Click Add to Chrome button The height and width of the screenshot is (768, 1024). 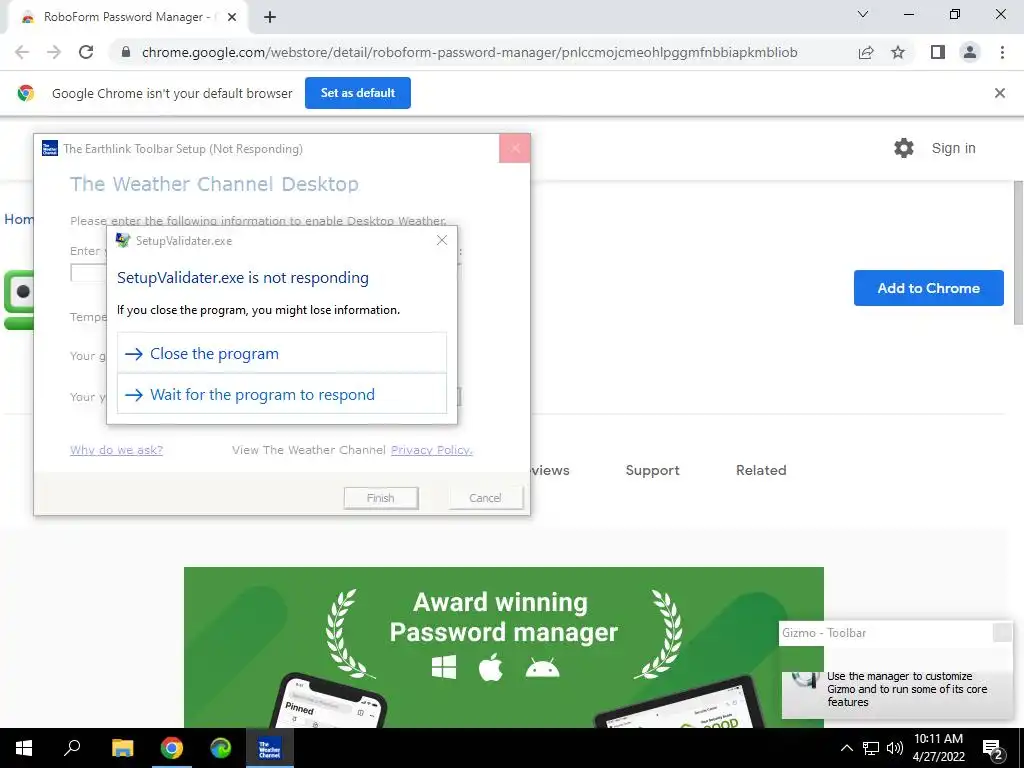click(x=929, y=288)
